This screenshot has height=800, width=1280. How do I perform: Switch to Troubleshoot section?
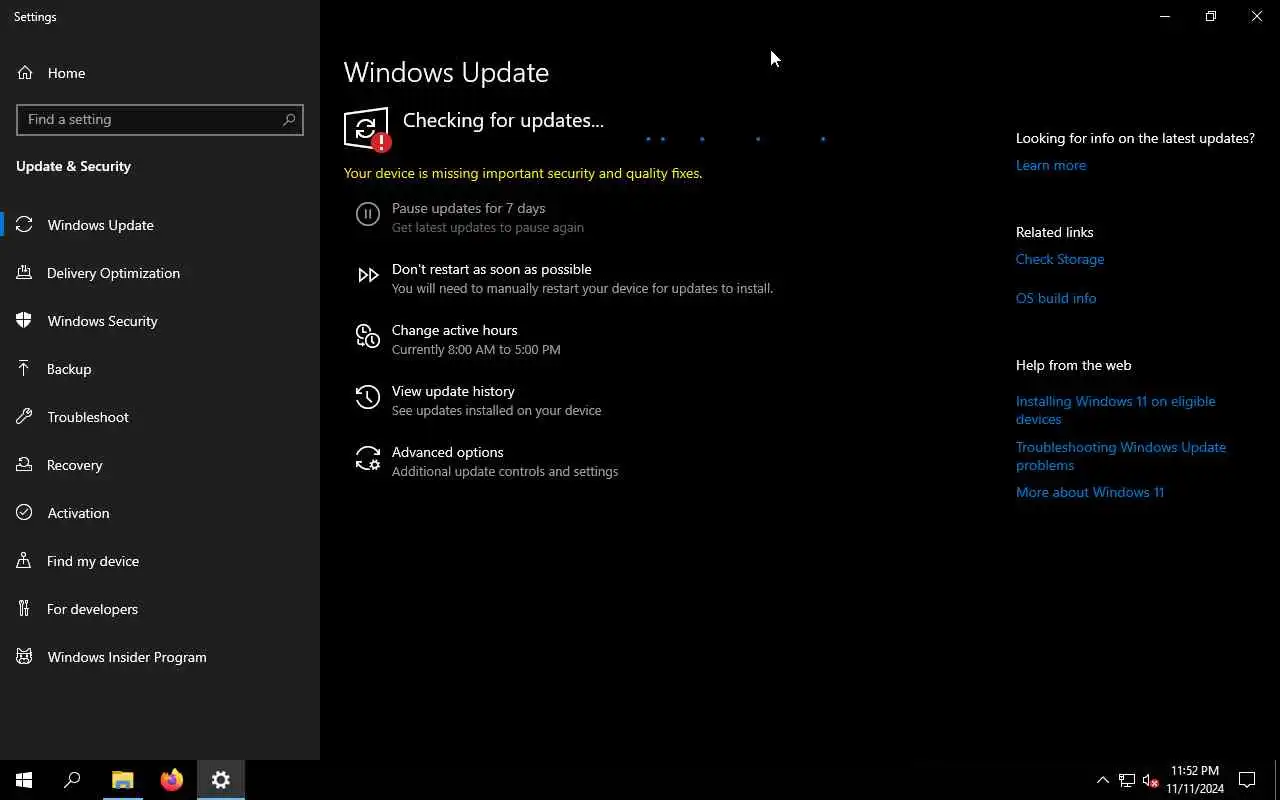[160, 417]
